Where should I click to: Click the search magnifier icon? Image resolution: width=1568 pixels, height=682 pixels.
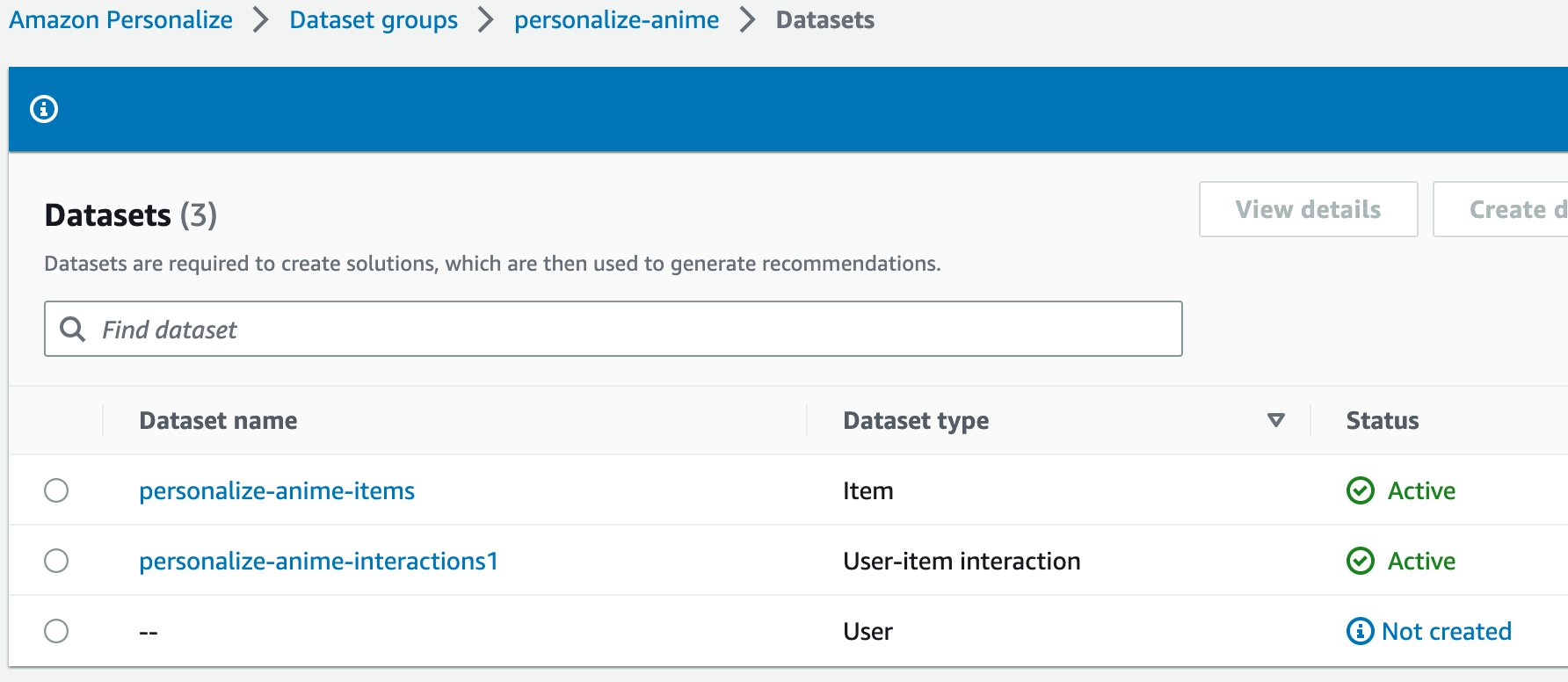[x=72, y=329]
